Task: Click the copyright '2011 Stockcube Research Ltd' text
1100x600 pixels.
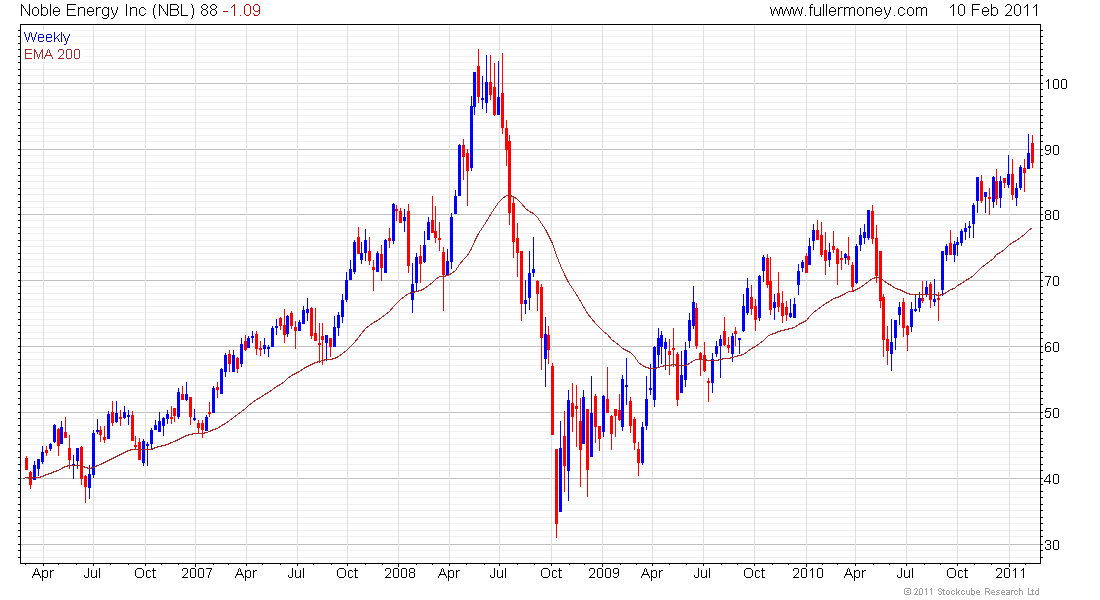Action: (x=972, y=592)
